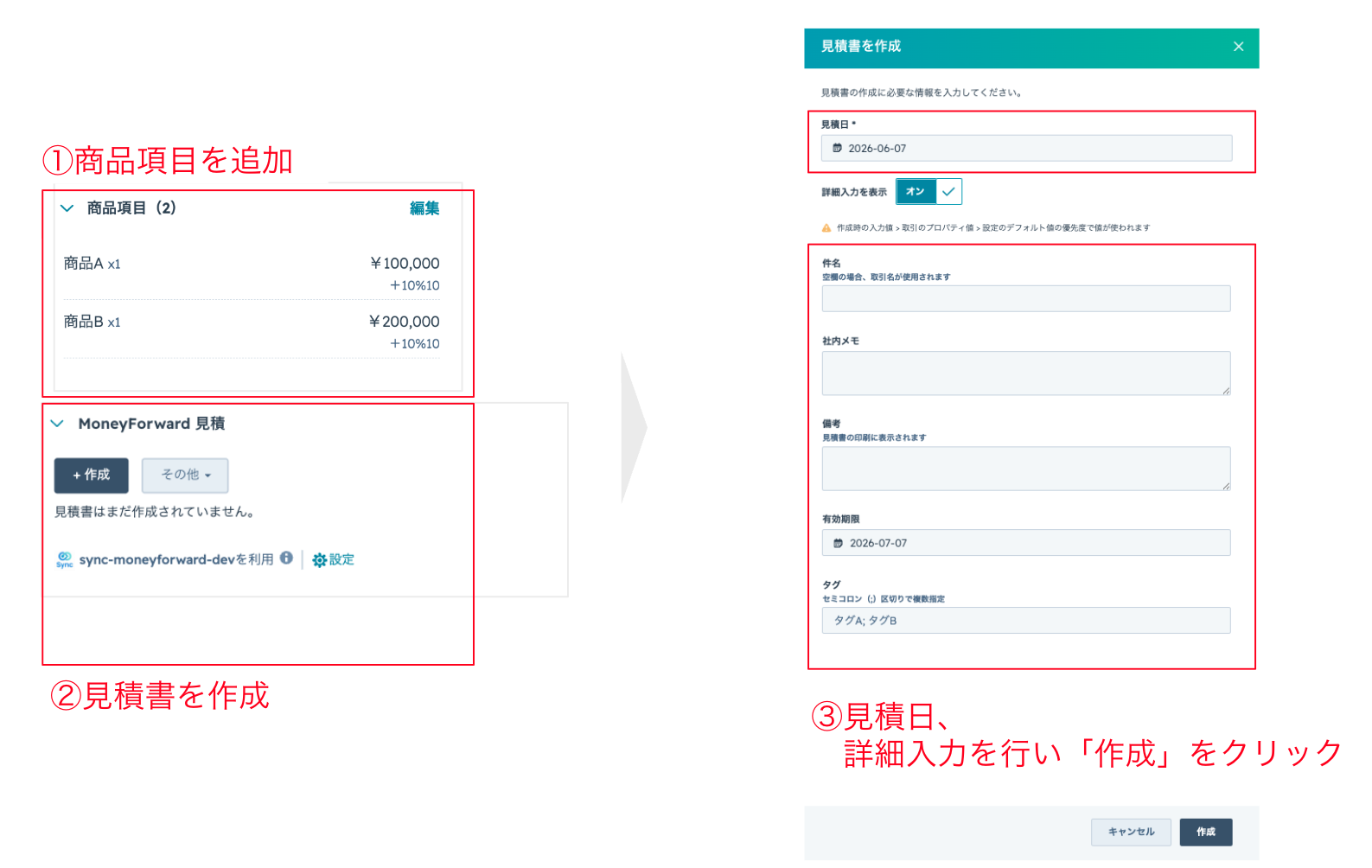Open the 編集 link for 商品項目
Image resolution: width=1372 pixels, height=868 pixels.
tap(424, 208)
